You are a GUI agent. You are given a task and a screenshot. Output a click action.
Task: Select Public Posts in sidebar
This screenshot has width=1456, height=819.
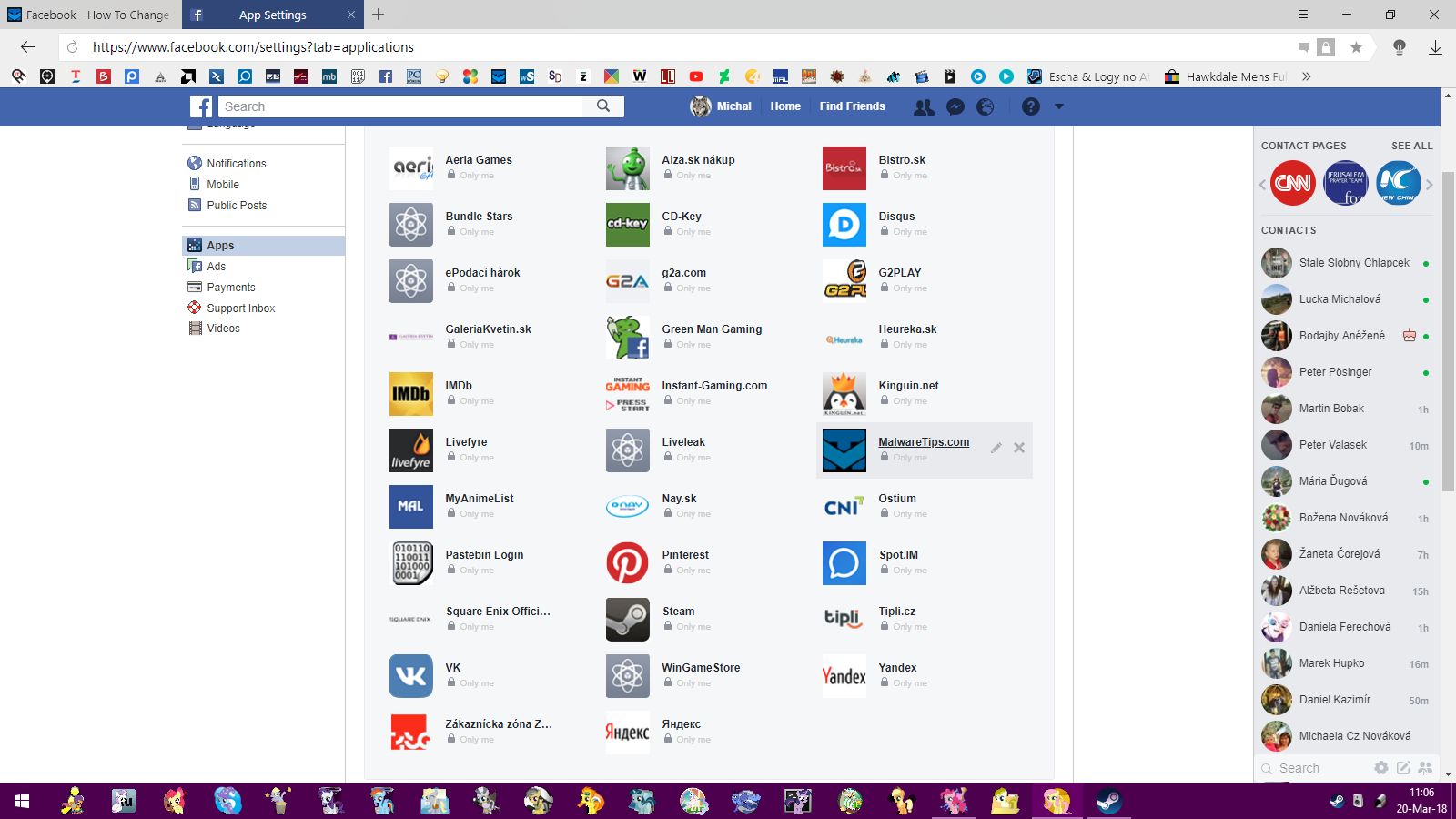[x=237, y=206]
